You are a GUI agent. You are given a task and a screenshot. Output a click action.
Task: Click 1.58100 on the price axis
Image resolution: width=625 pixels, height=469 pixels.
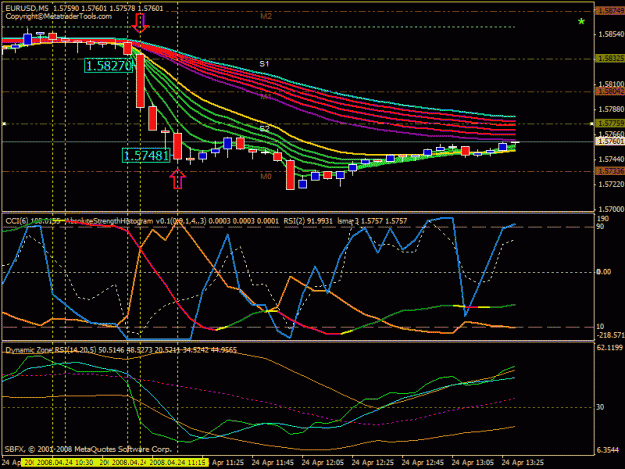(611, 84)
